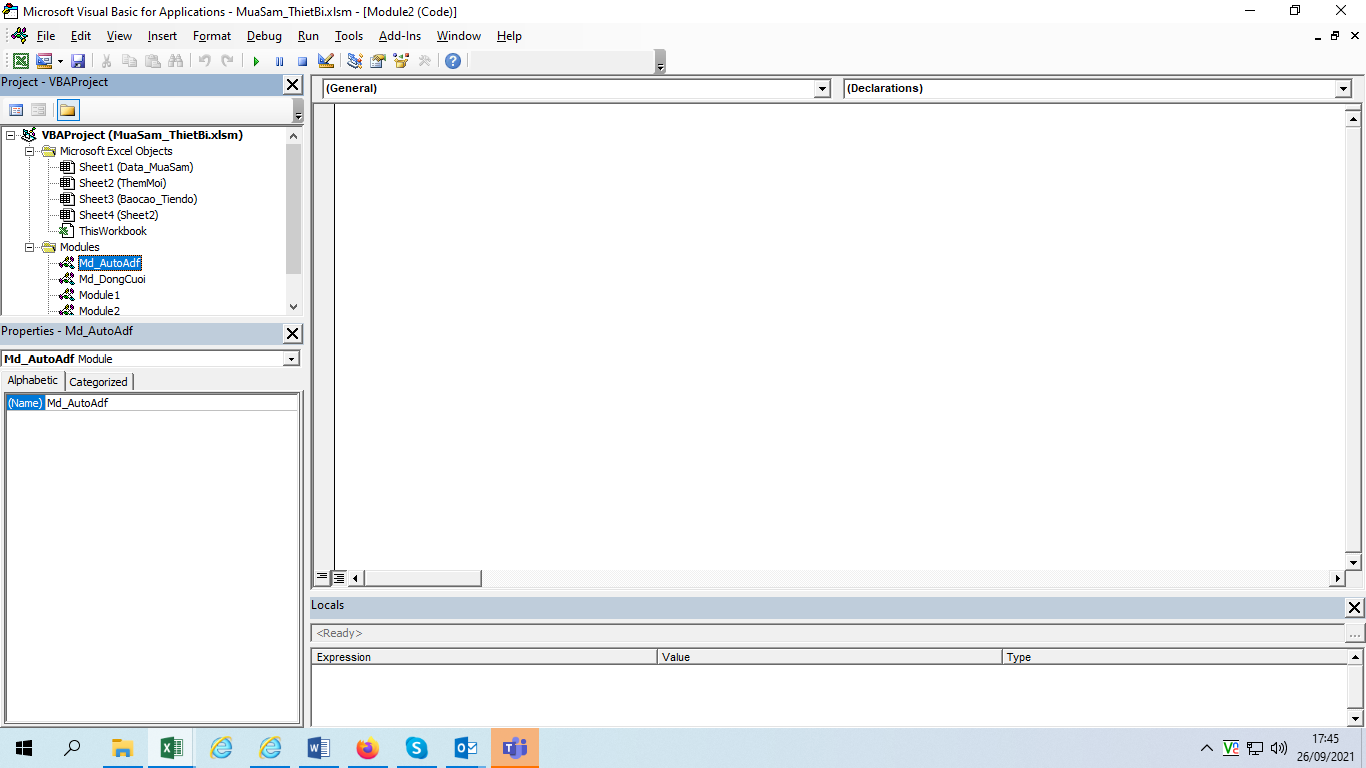Click the Type column header in Locals
This screenshot has width=1366, height=768.
pyautogui.click(x=1174, y=657)
